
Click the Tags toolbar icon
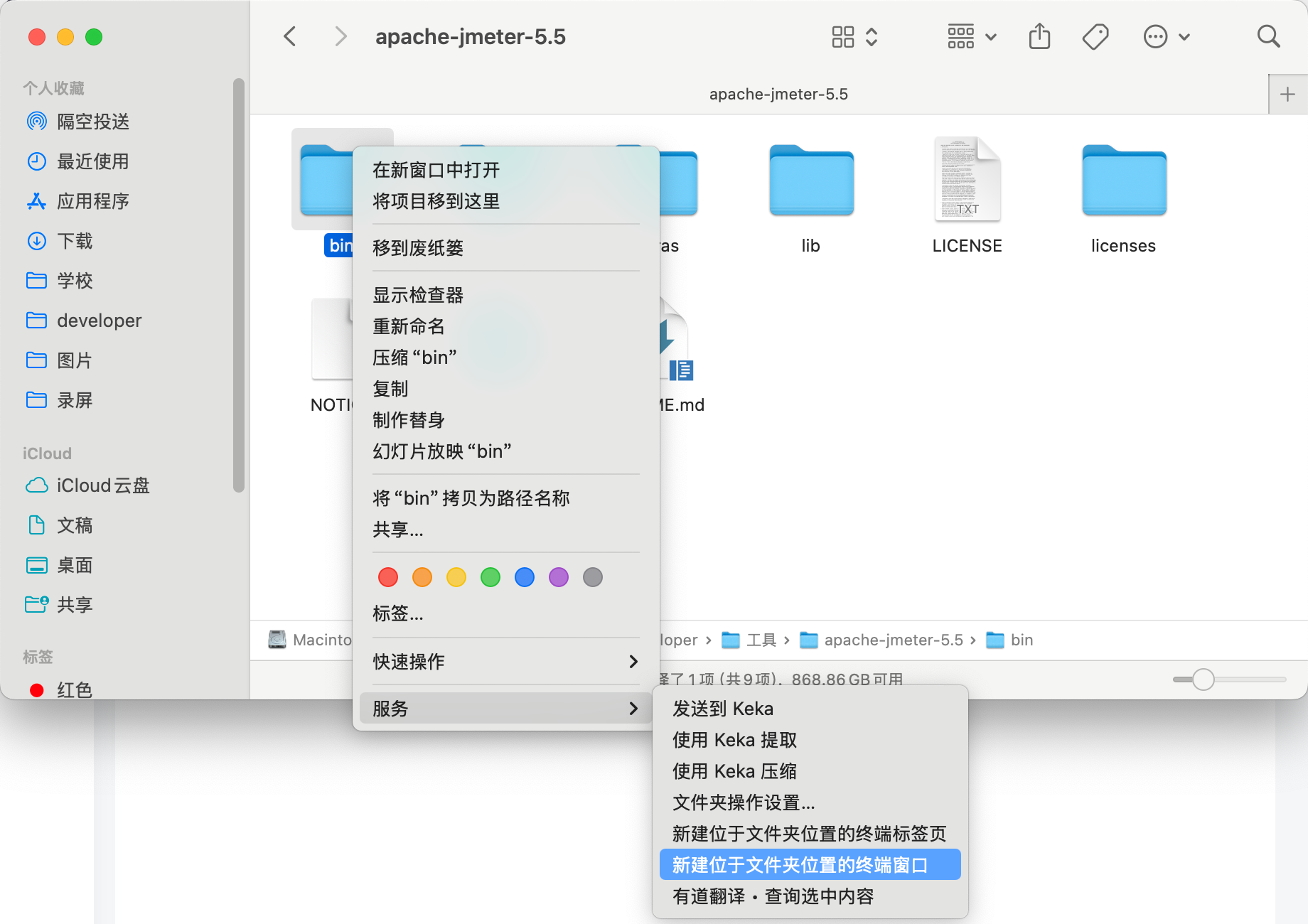coord(1095,36)
